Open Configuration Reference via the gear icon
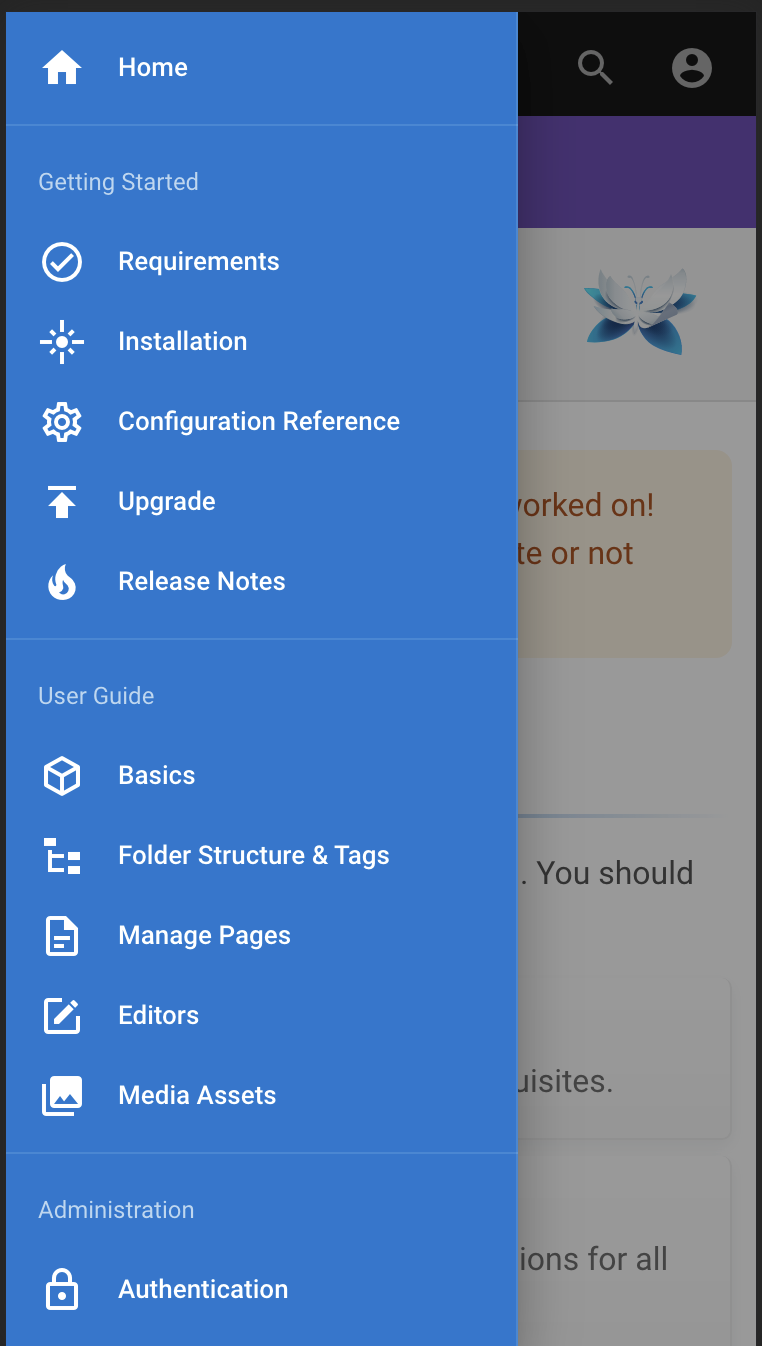Image resolution: width=762 pixels, height=1346 pixels. (62, 422)
